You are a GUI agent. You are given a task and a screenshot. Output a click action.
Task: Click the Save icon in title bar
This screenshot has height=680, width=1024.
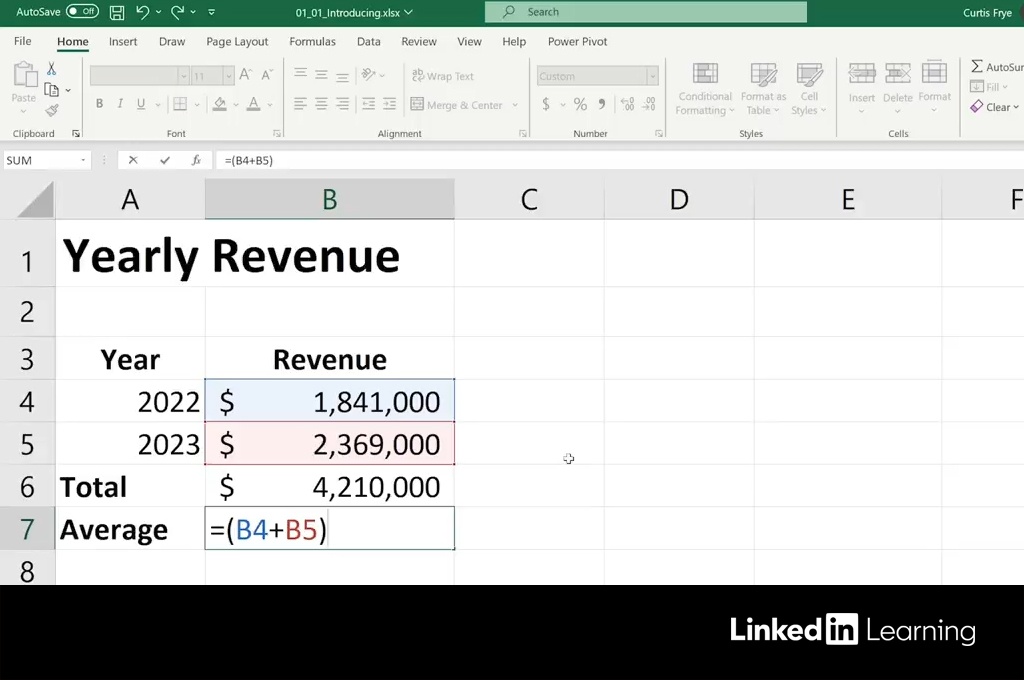point(117,12)
